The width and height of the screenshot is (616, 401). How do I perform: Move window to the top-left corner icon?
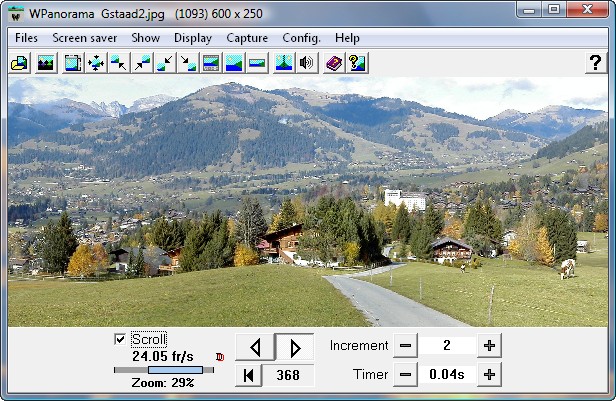click(119, 63)
